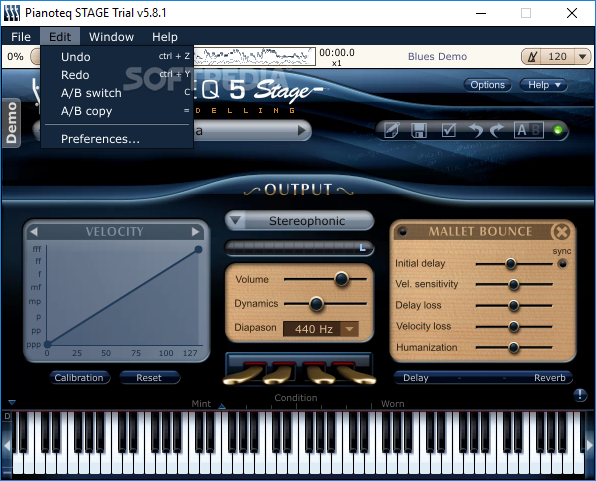Image resolution: width=596 pixels, height=481 pixels.
Task: Click the Reverb effect button
Action: (550, 378)
